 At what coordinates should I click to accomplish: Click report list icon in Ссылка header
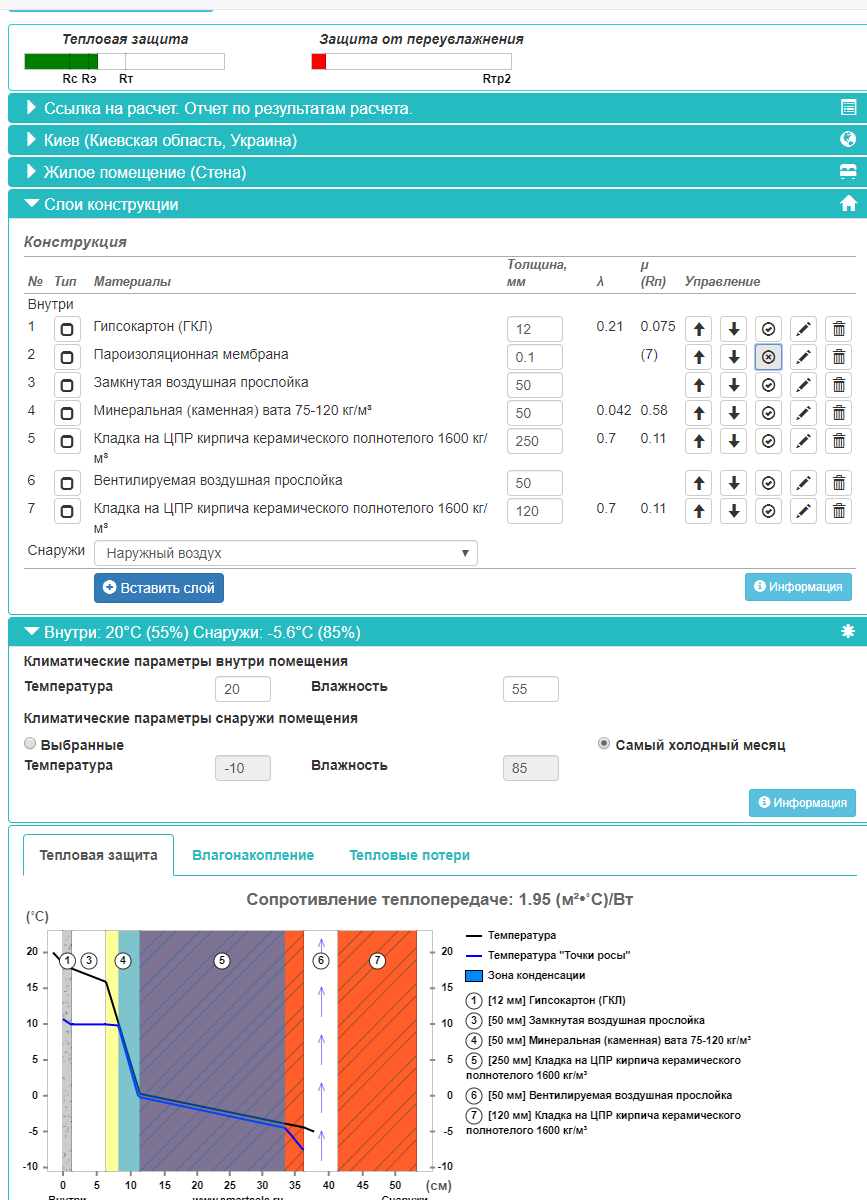(848, 108)
